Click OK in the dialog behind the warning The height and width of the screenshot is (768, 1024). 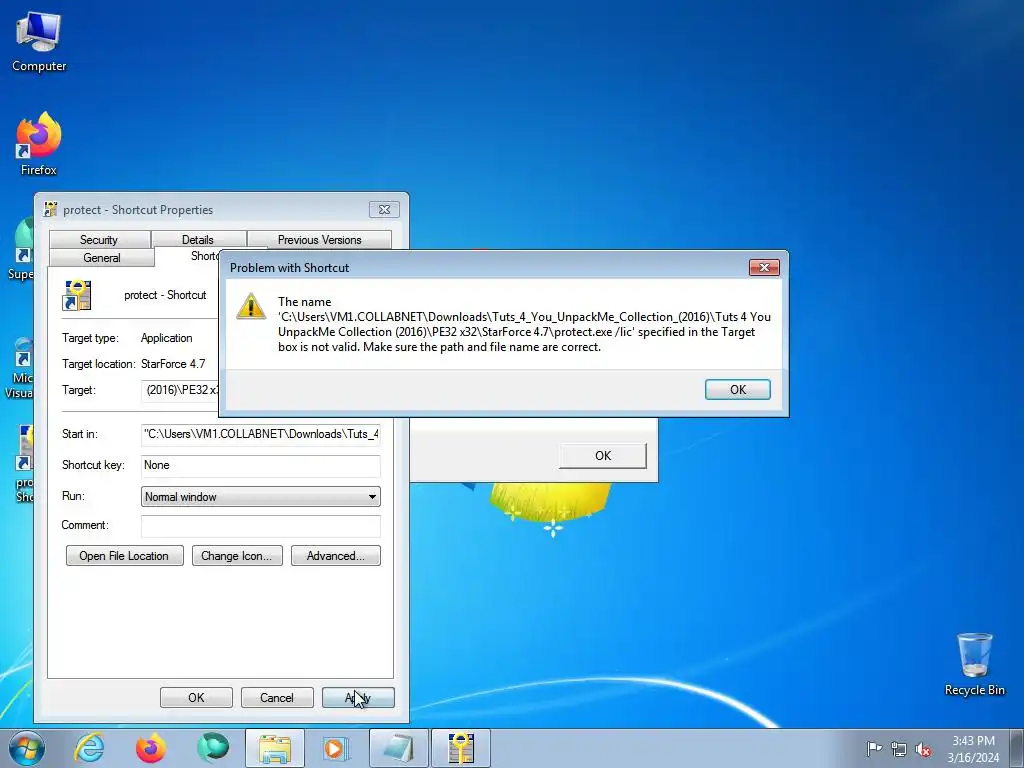coord(603,455)
